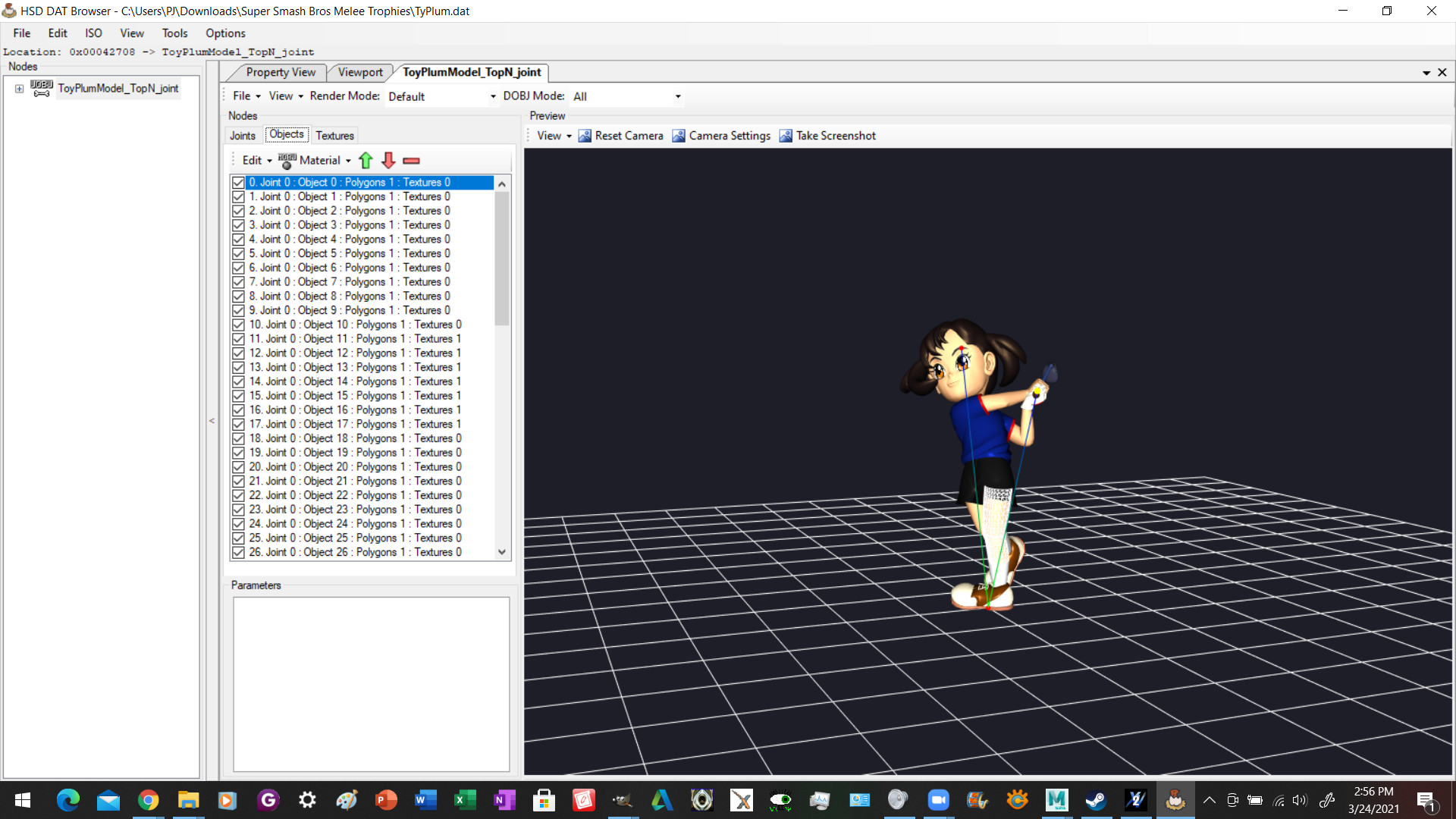Open Settings gear from the taskbar
1456x819 pixels.
(x=307, y=800)
